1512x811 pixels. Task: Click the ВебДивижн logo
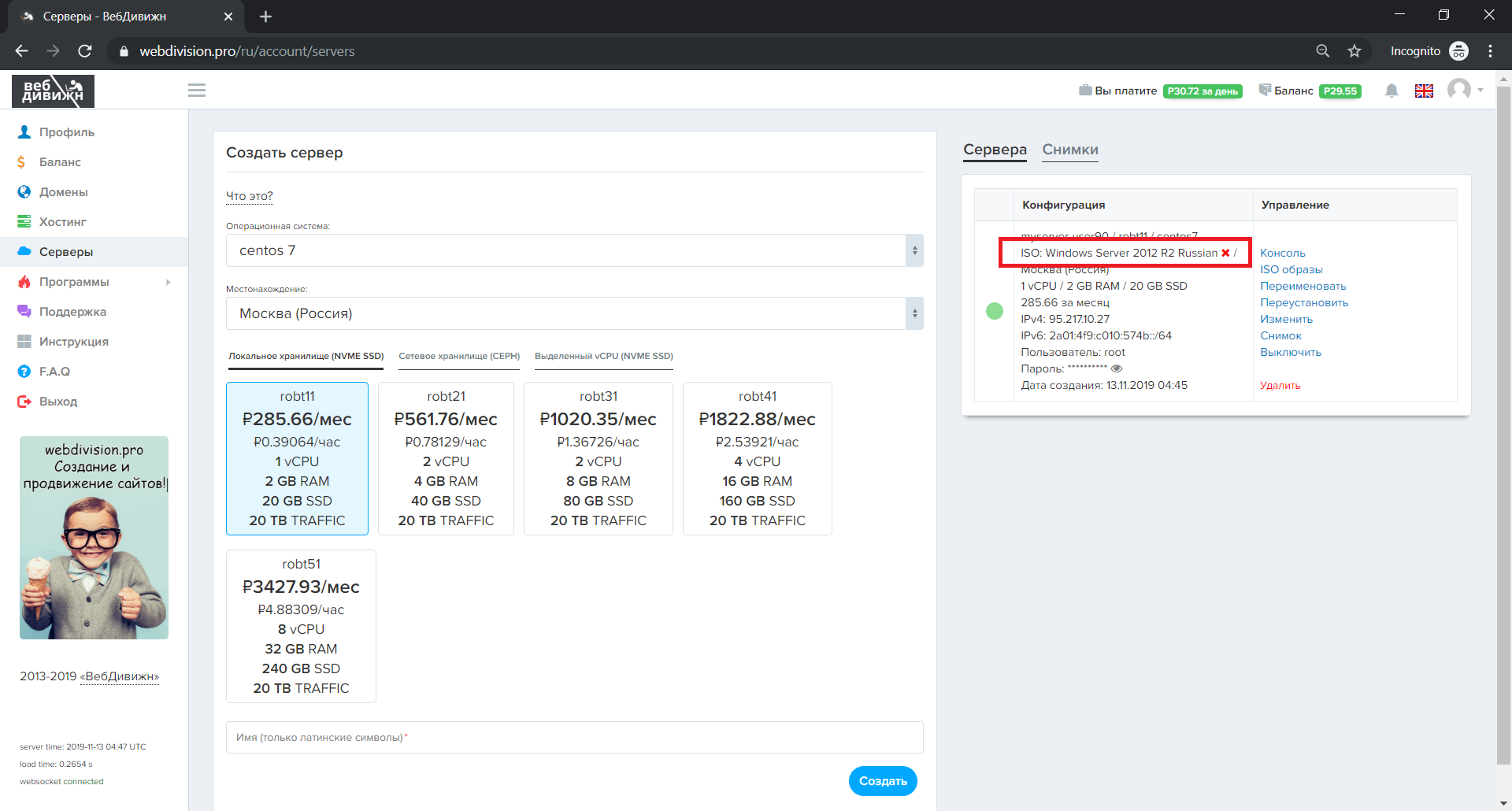(53, 91)
